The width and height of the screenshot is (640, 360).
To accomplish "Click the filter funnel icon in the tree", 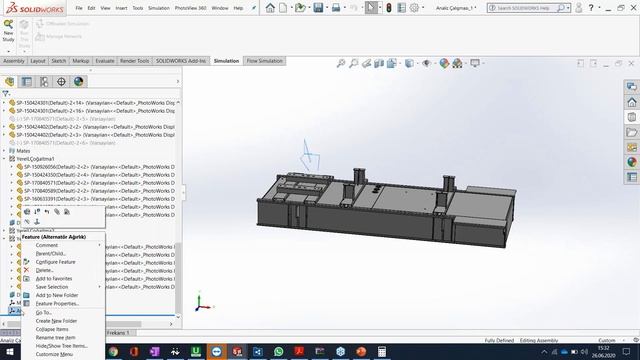I will [6, 94].
